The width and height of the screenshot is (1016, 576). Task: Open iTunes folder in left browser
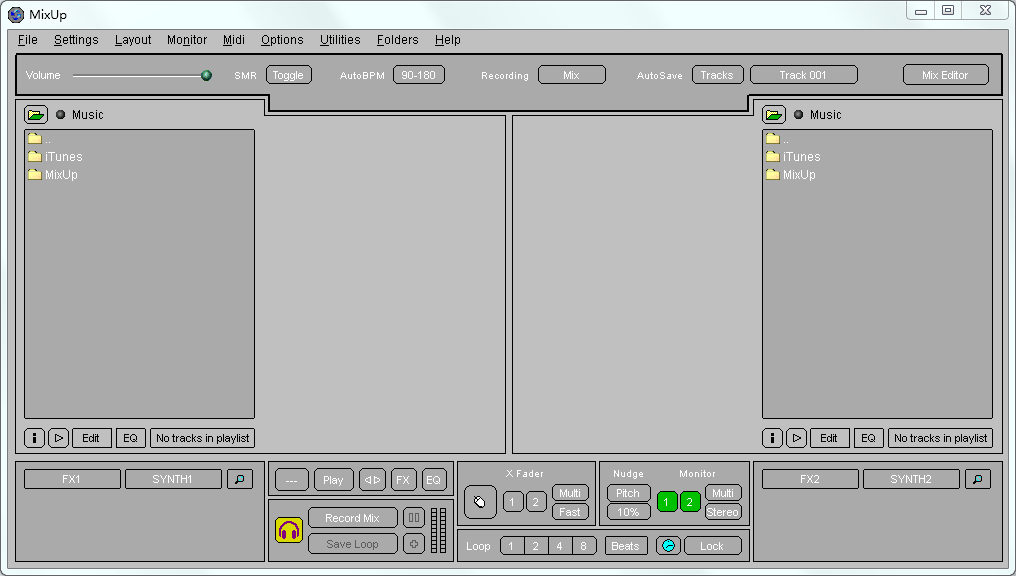(55, 157)
